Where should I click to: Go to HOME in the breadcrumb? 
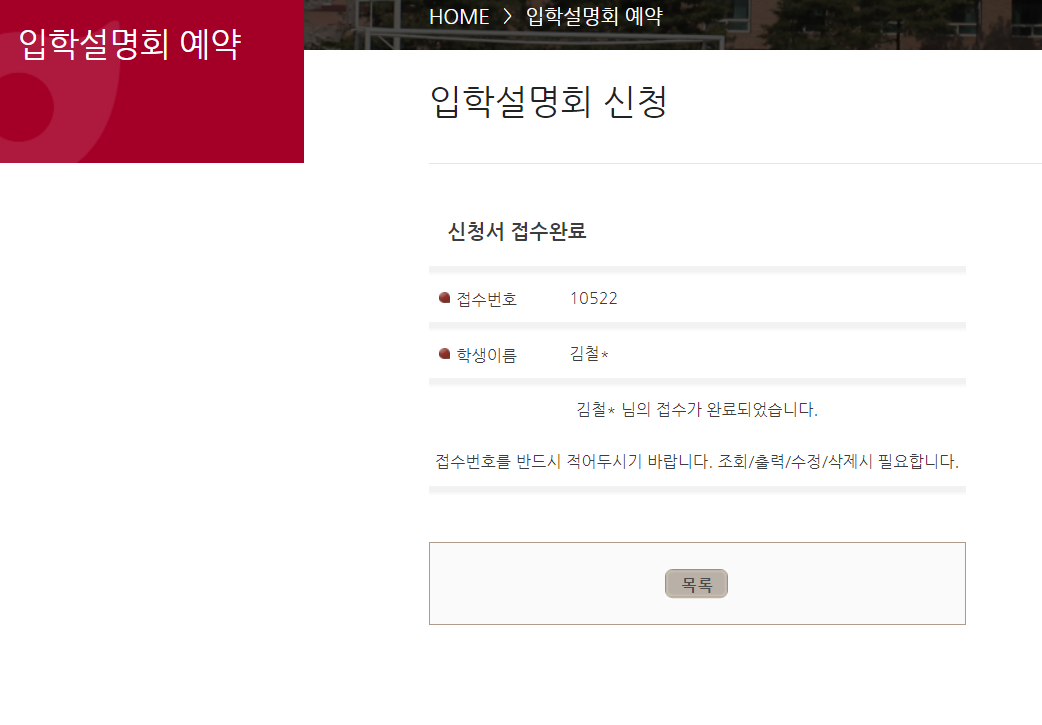pos(458,17)
